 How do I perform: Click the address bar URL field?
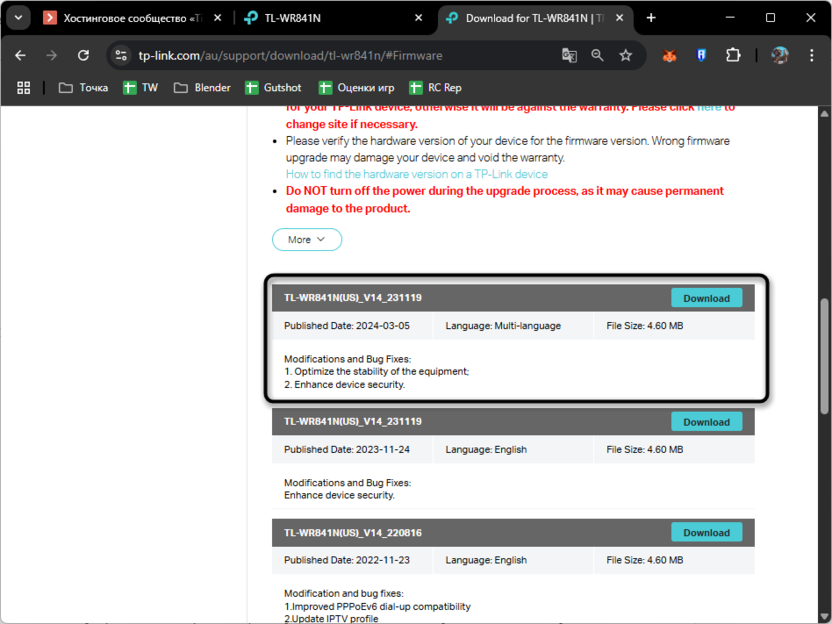tap(340, 55)
